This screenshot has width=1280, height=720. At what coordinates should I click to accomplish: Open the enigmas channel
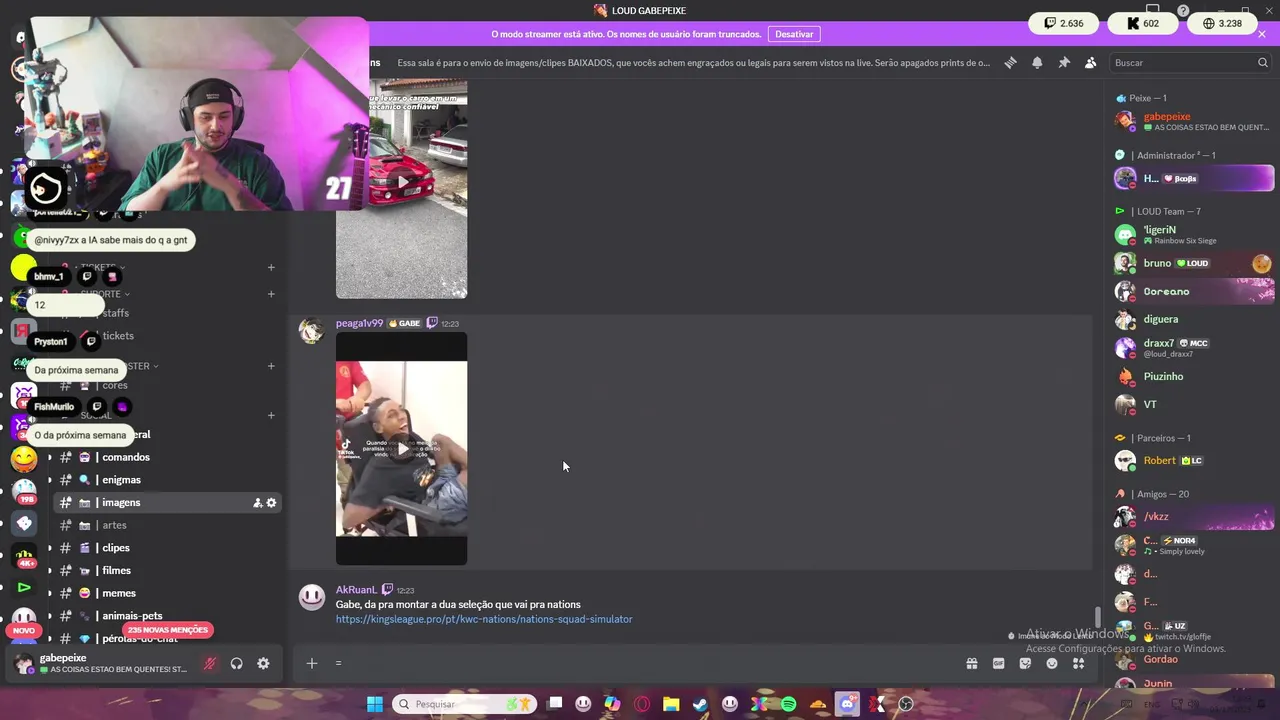[165, 480]
